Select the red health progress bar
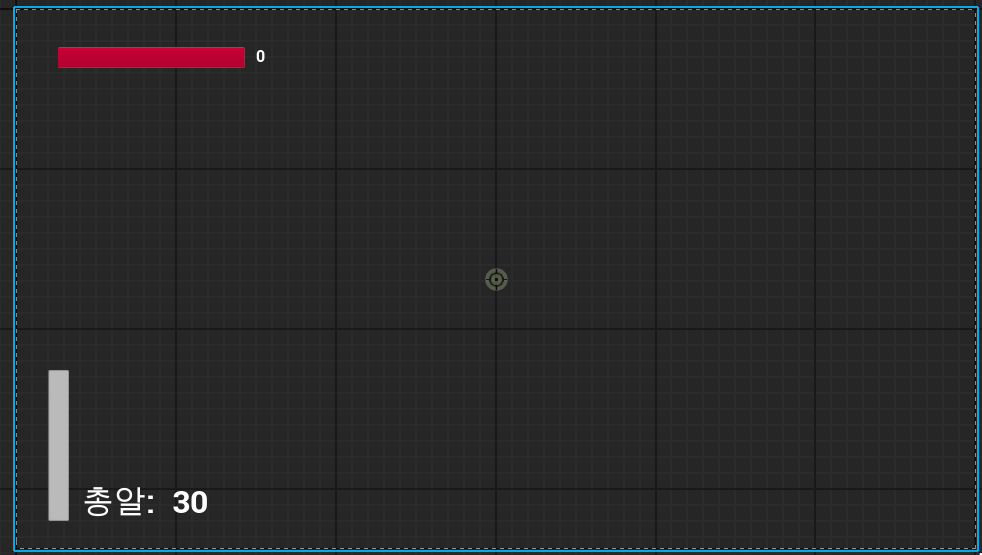982x555 pixels. tap(152, 58)
